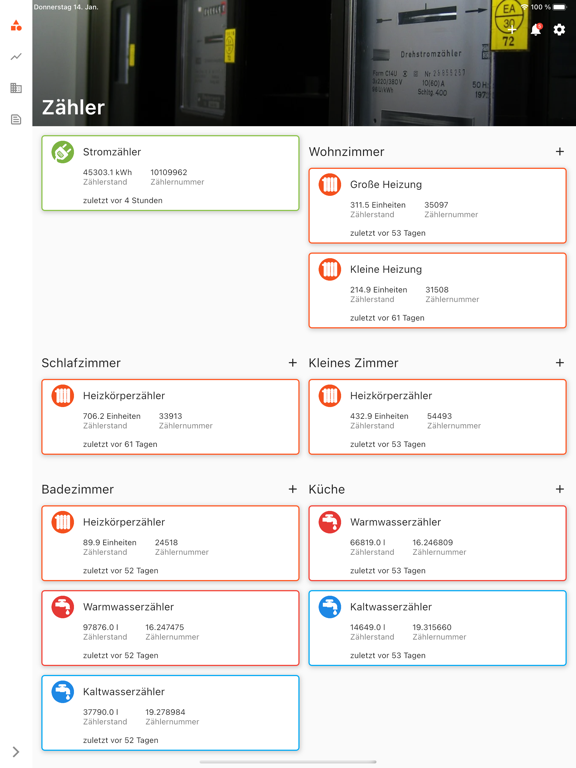Click the reading 311.5 Einheiten

378,205
